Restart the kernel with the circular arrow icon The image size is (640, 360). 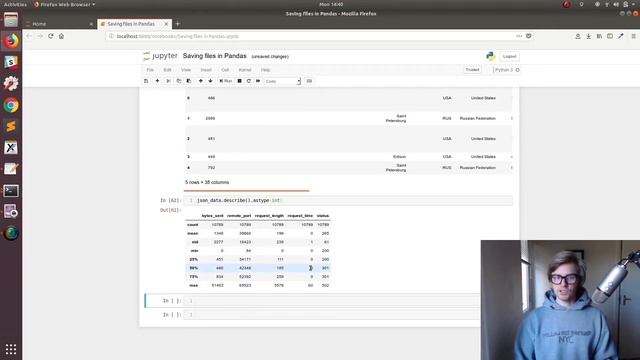[249, 81]
